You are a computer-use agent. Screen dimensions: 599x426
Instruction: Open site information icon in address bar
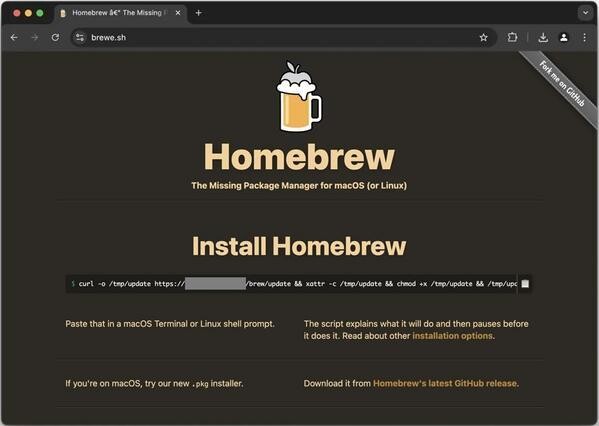click(x=80, y=37)
